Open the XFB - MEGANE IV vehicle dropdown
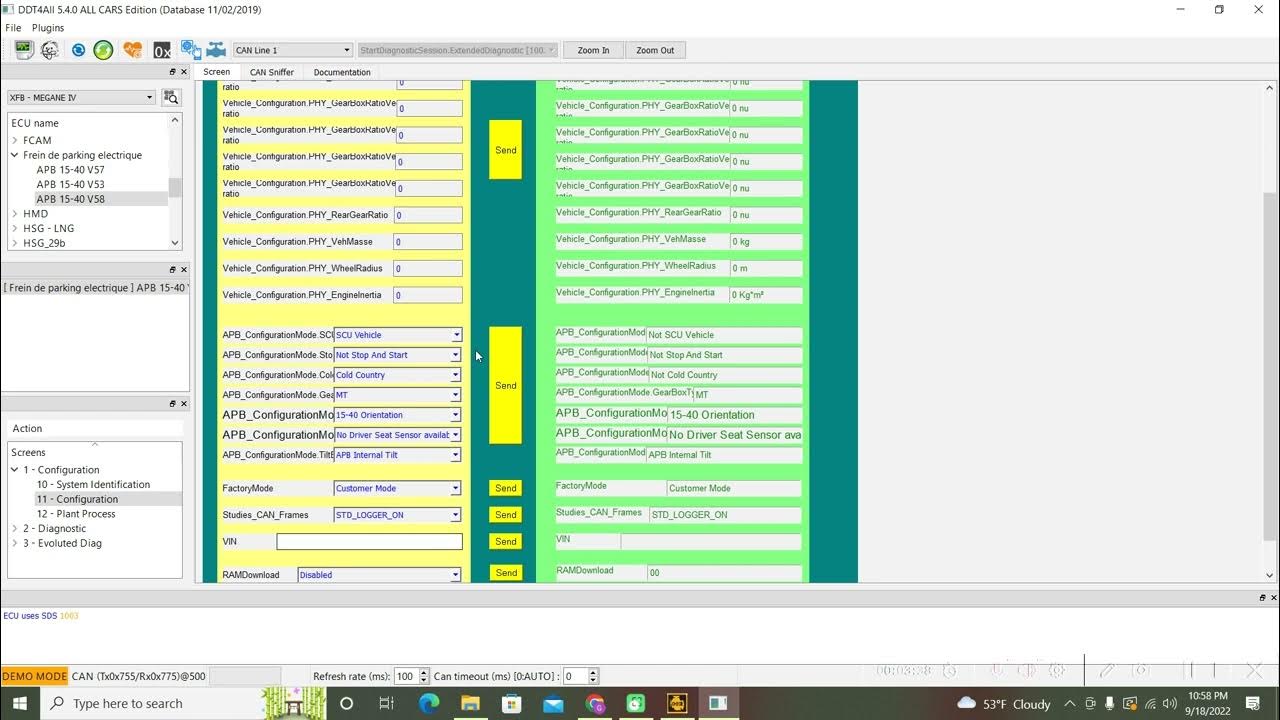Image resolution: width=1280 pixels, height=720 pixels. pos(81,97)
